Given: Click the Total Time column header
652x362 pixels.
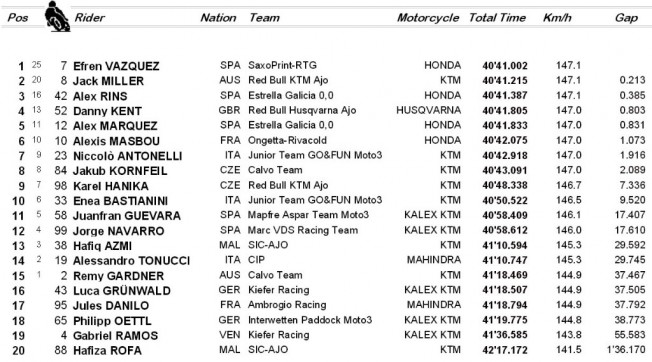Looking at the screenshot, I should (x=497, y=18).
